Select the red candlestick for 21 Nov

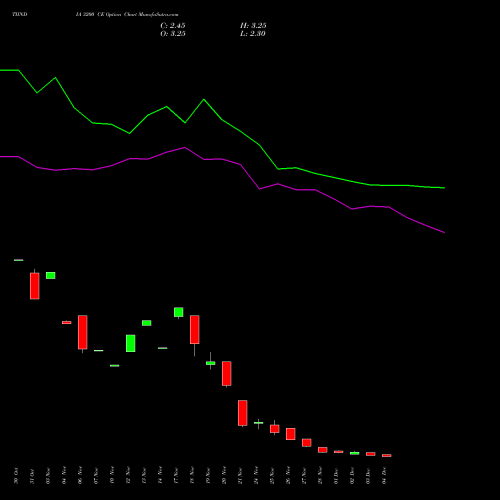point(243,413)
